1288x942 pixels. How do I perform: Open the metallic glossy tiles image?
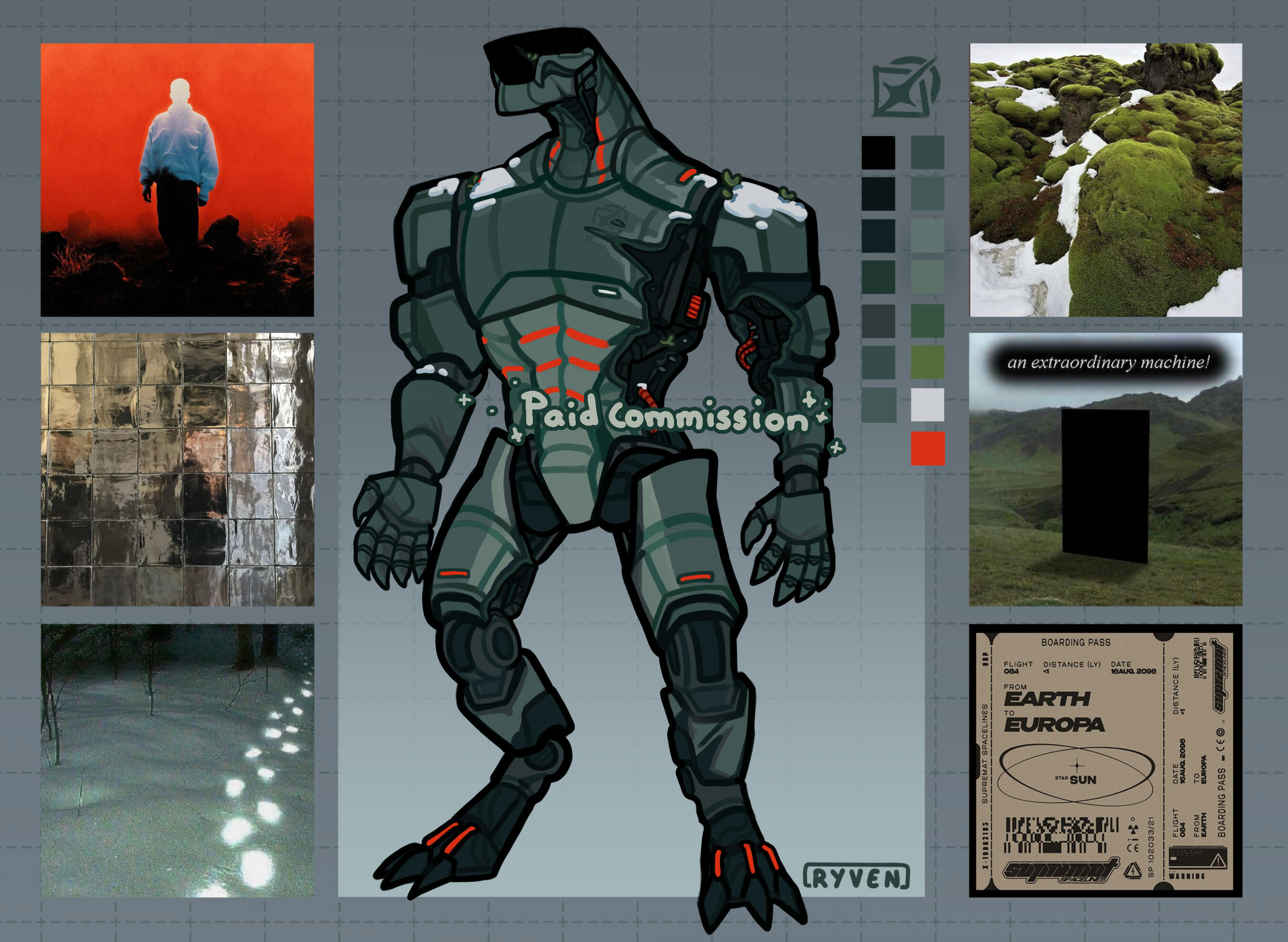177,469
